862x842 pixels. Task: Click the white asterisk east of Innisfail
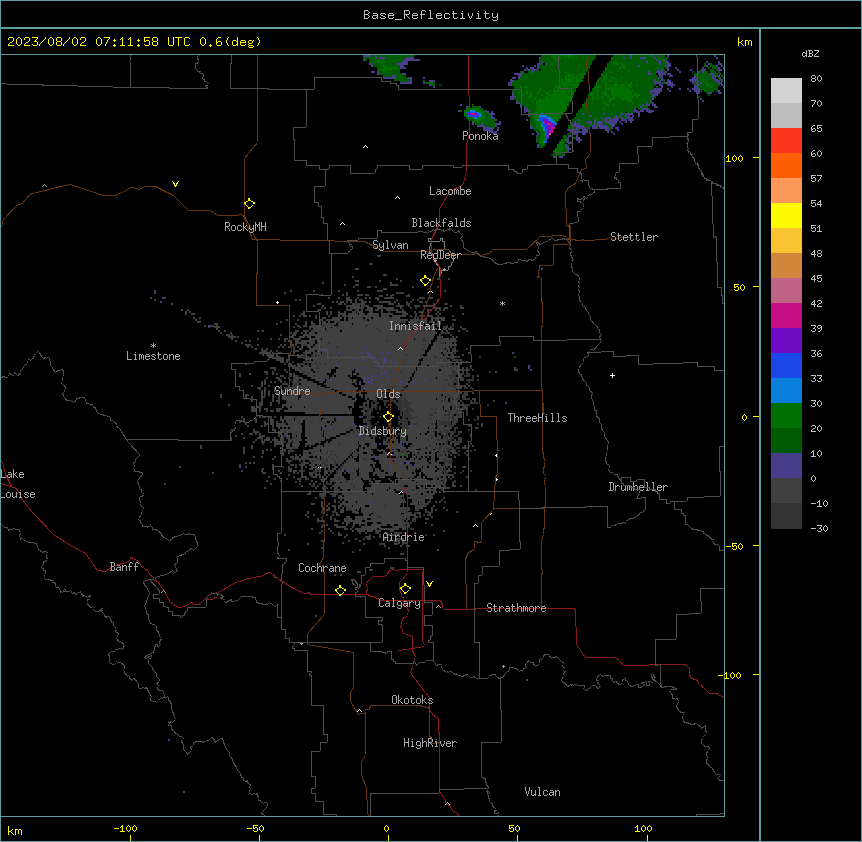tap(502, 304)
